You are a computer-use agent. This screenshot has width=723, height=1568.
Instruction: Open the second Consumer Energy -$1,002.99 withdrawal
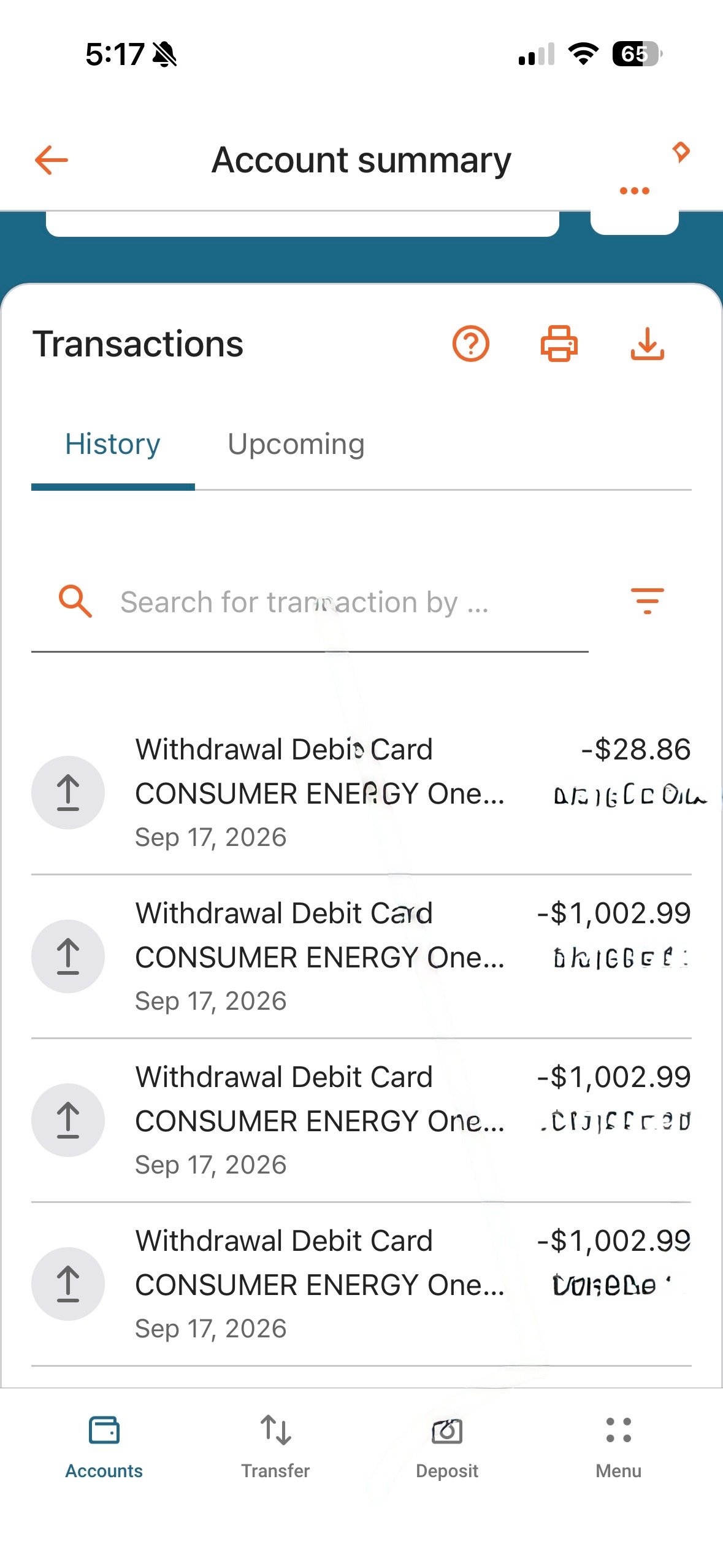point(361,1120)
